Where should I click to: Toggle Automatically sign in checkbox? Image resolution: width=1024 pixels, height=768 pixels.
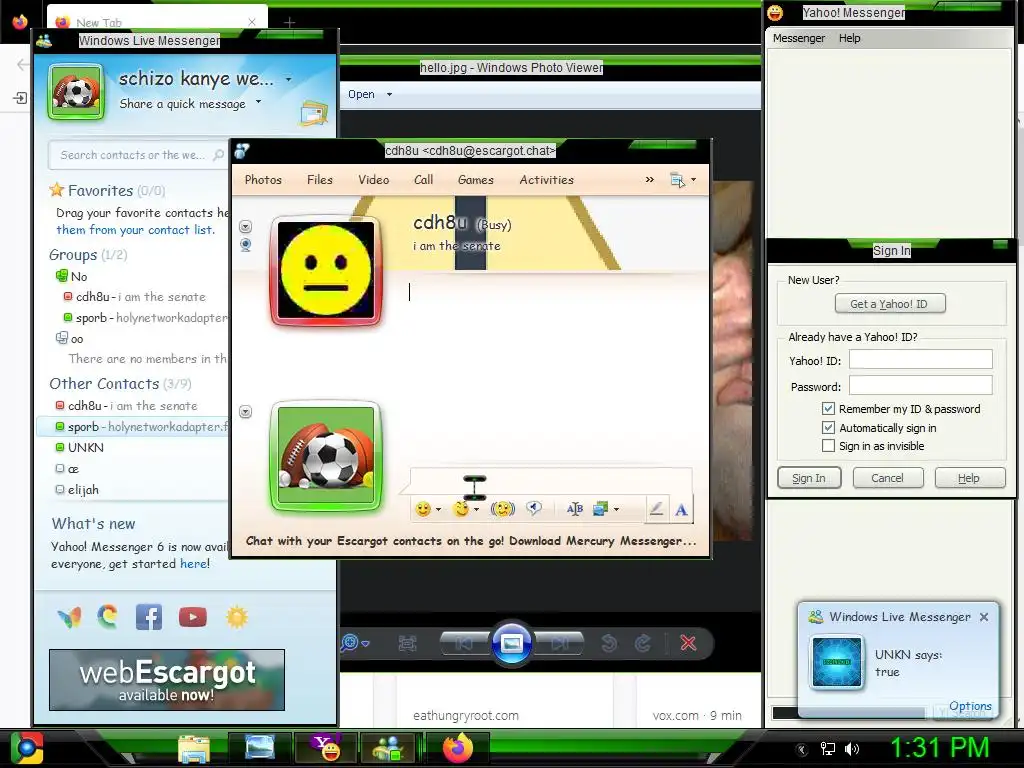828,428
